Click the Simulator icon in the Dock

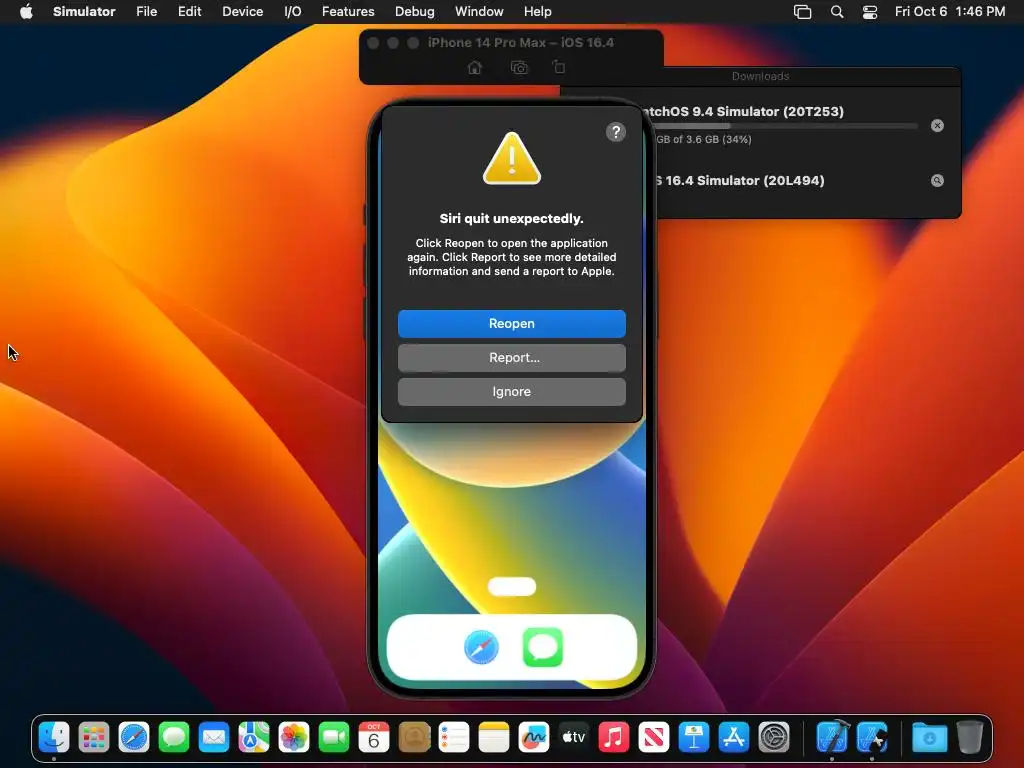point(872,737)
